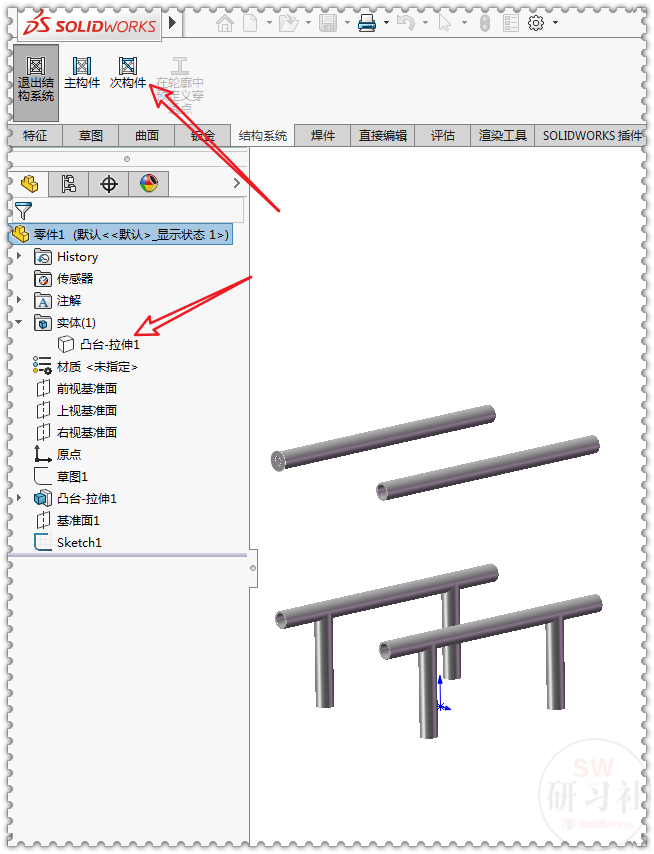654x854 pixels.
Task: Open the ConfigurationManager tab icon
Action: 69,184
